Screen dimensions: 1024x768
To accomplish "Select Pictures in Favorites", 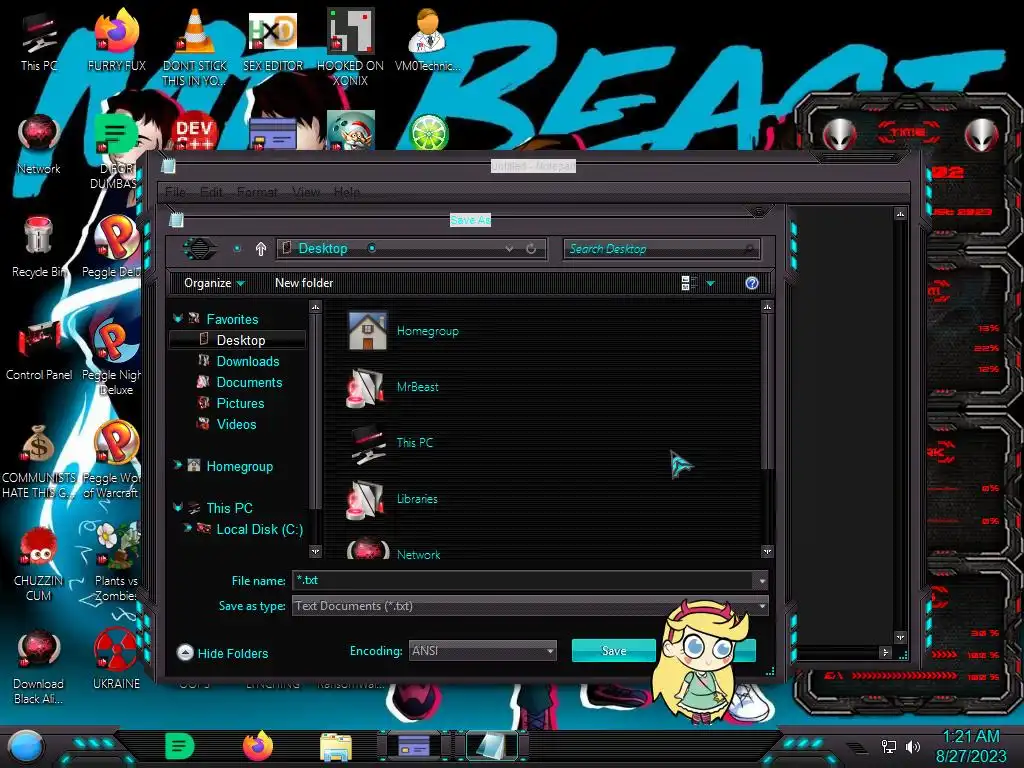I will pyautogui.click(x=240, y=403).
